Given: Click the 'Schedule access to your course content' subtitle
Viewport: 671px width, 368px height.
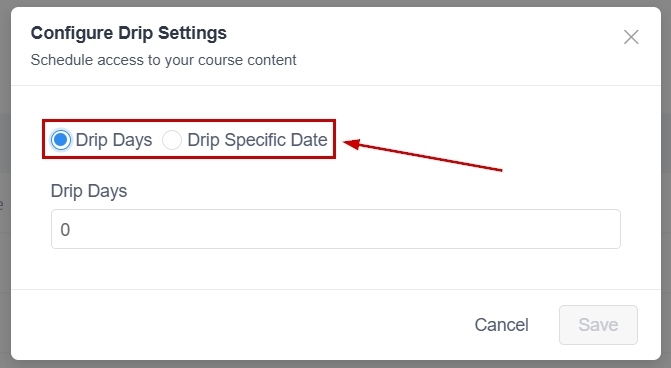Looking at the screenshot, I should pyautogui.click(x=163, y=60).
